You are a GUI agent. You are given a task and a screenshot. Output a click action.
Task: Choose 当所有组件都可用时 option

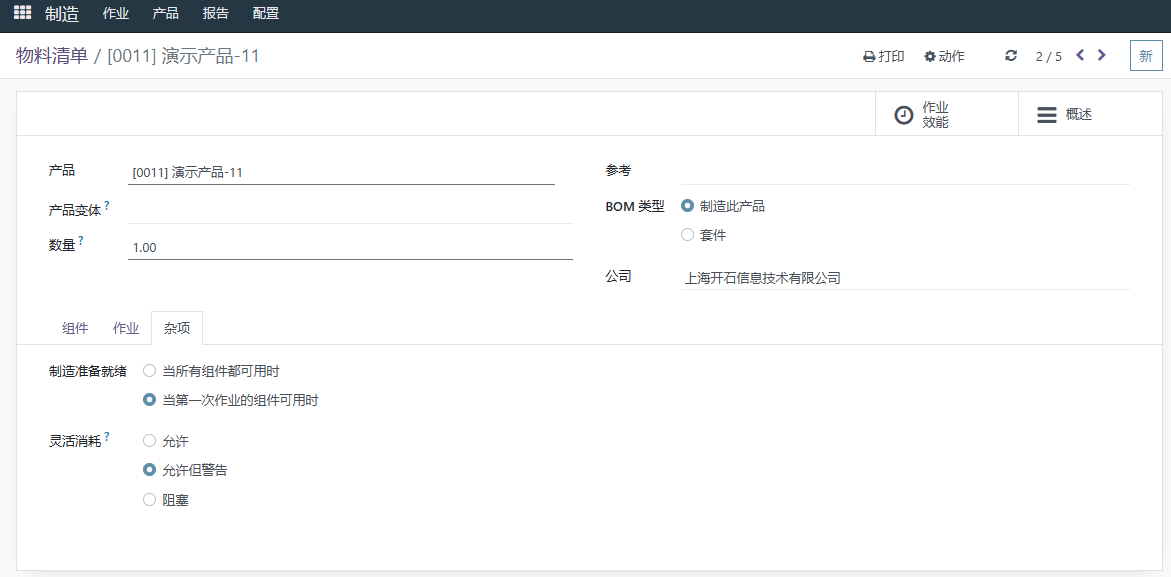[149, 370]
